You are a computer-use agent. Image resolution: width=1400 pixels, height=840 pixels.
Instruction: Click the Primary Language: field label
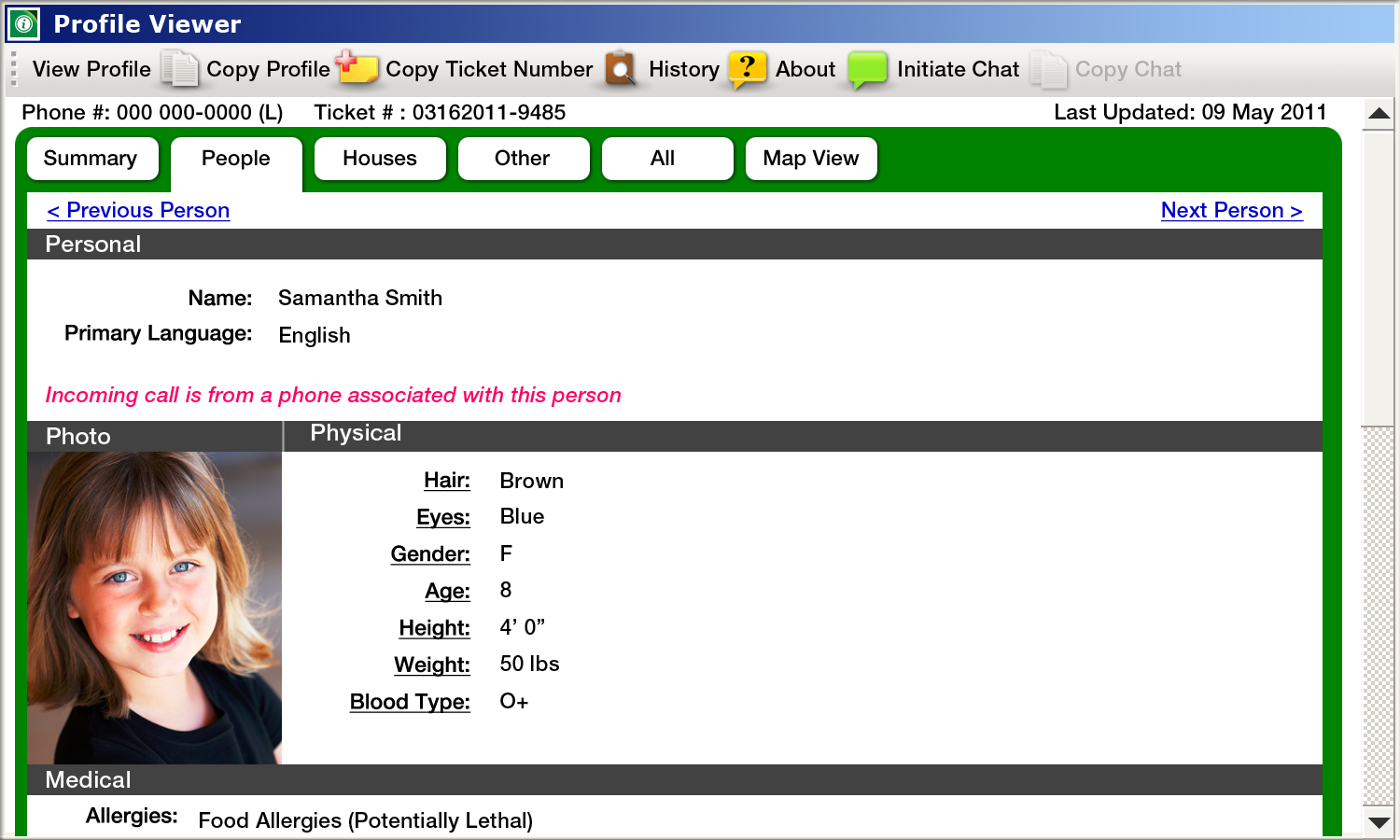point(159,334)
